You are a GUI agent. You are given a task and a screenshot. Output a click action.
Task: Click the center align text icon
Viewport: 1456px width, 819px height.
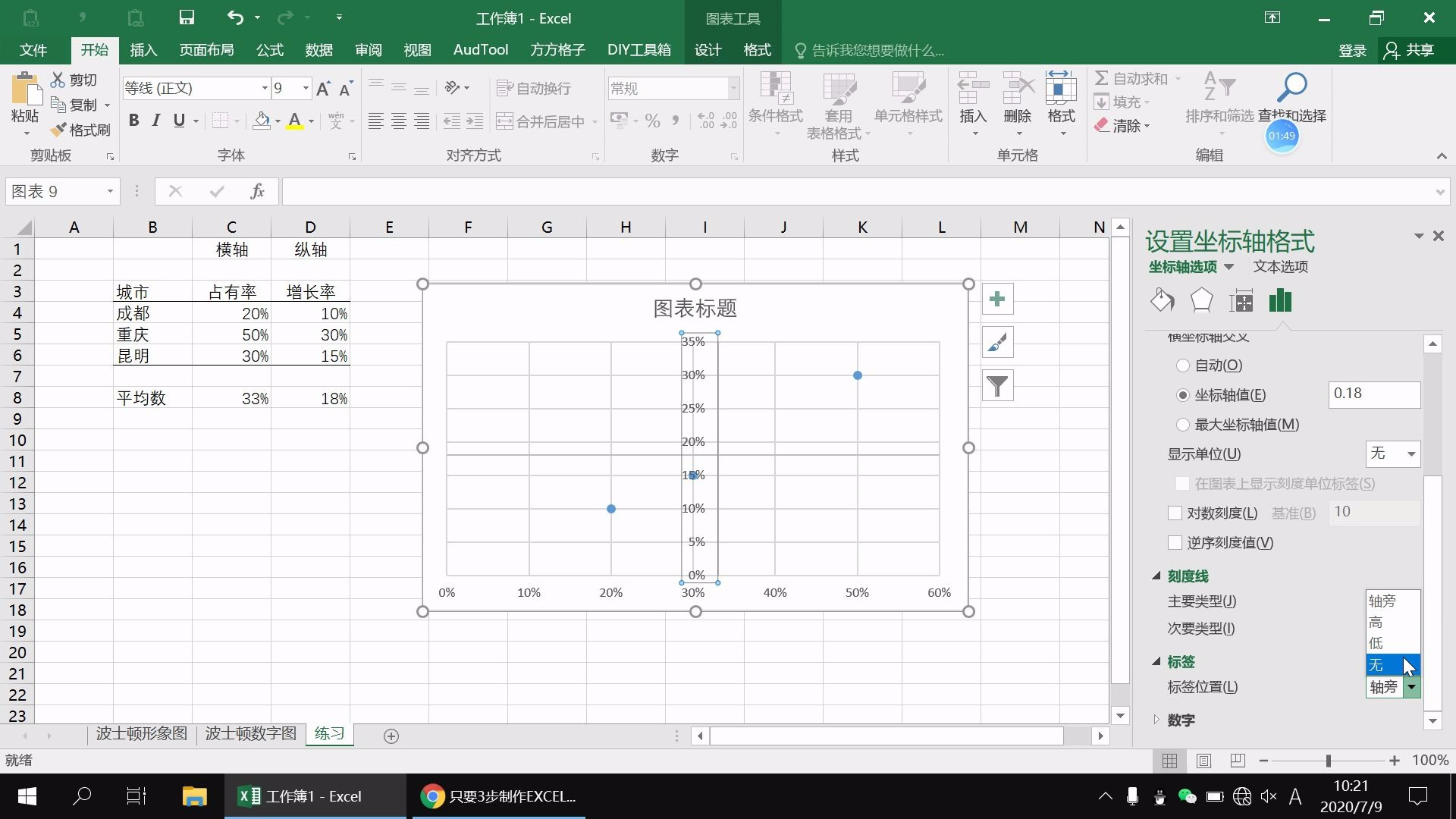(x=398, y=121)
